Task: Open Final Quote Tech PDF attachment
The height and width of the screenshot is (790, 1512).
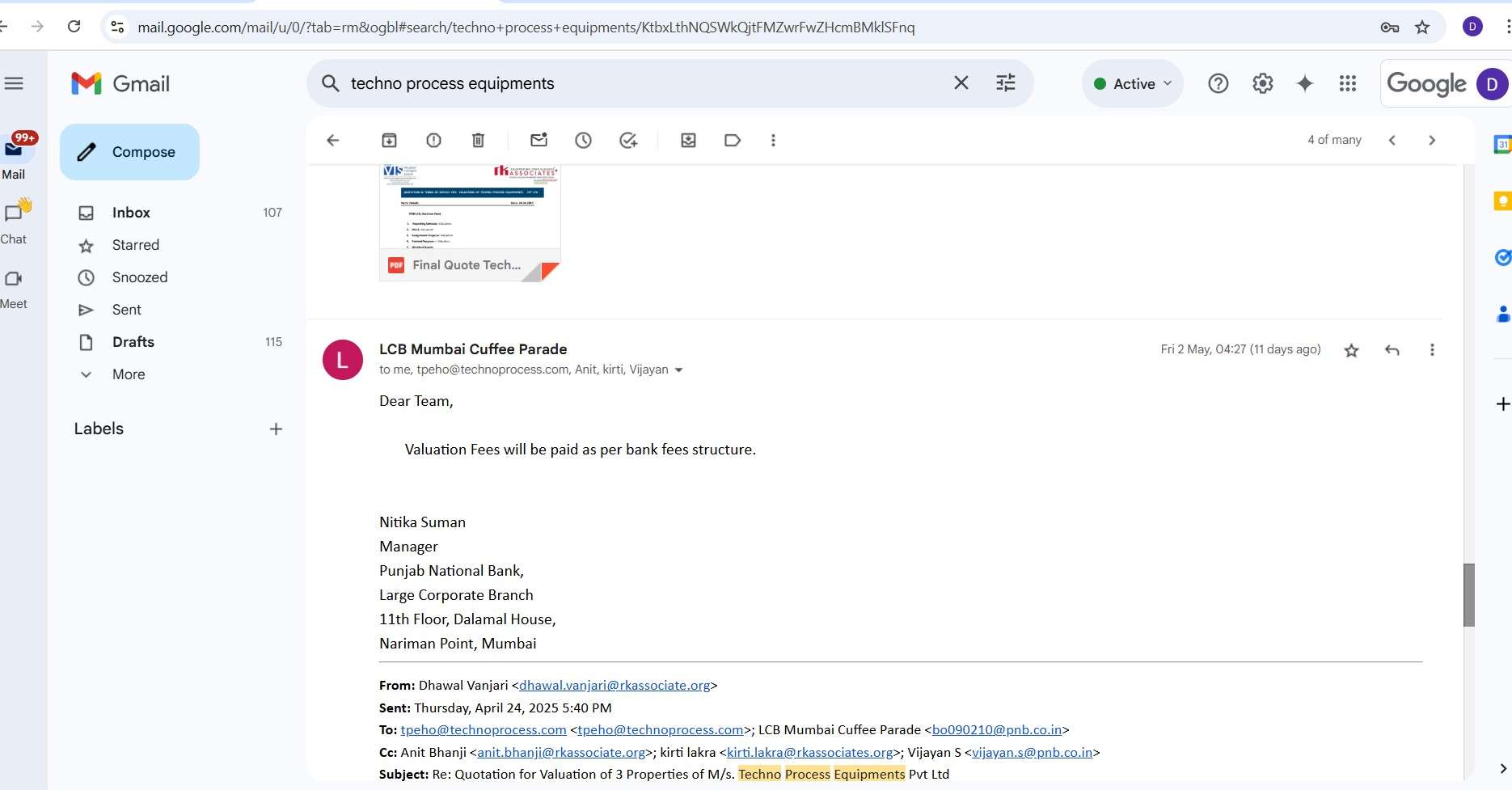Action: point(470,223)
